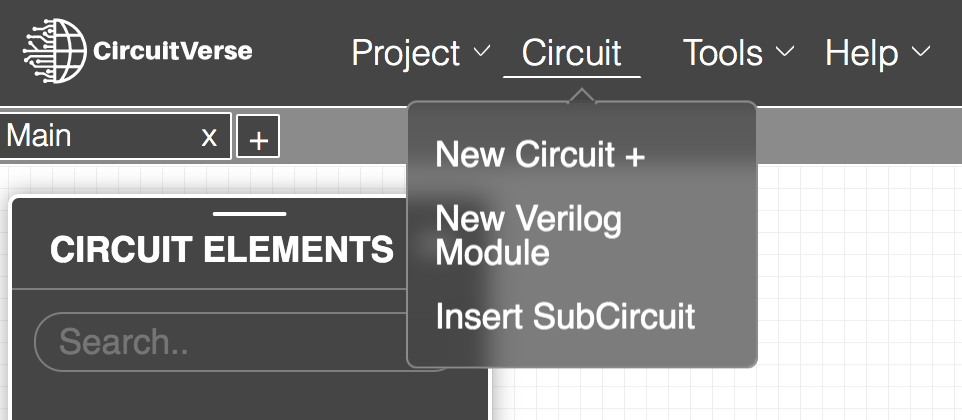Image resolution: width=962 pixels, height=420 pixels.
Task: Choose Insert SubCircuit menu entry
Action: click(565, 316)
